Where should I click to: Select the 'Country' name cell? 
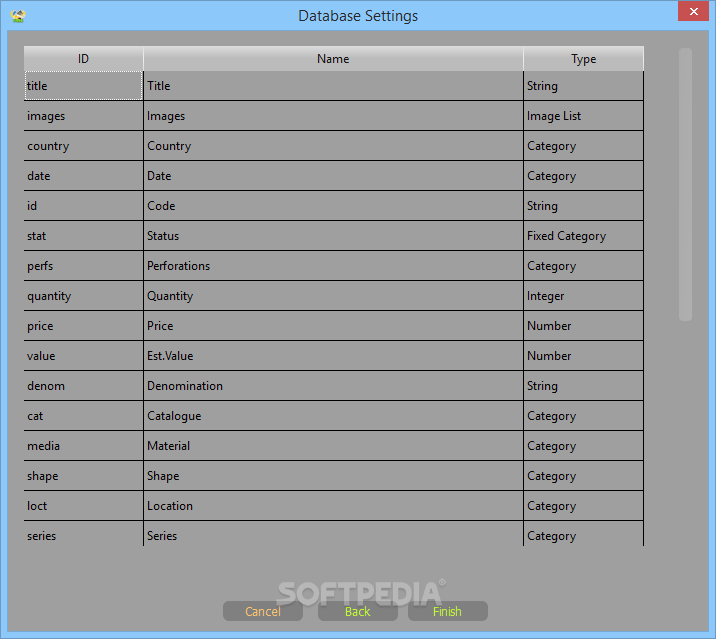(333, 146)
